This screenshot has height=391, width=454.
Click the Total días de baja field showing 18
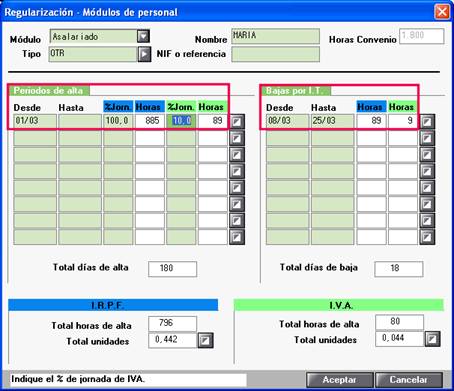pyautogui.click(x=399, y=269)
